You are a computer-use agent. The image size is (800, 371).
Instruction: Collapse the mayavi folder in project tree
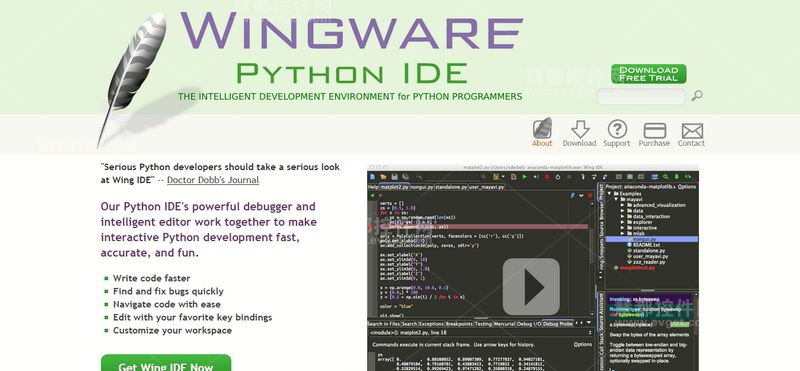616,200
